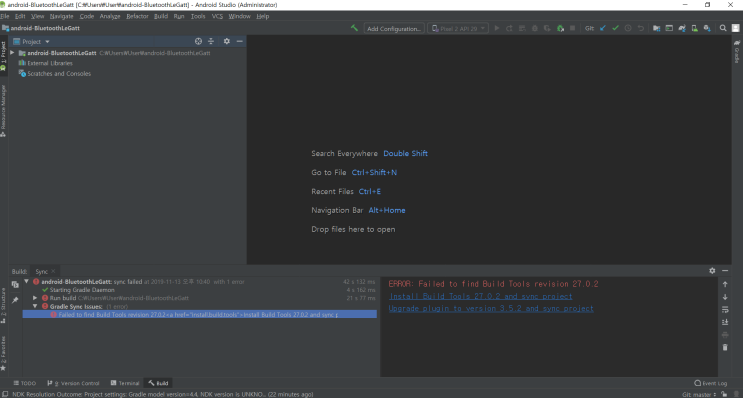This screenshot has height=398, width=743.
Task: Click the Debug app bug icon
Action: click(535, 28)
